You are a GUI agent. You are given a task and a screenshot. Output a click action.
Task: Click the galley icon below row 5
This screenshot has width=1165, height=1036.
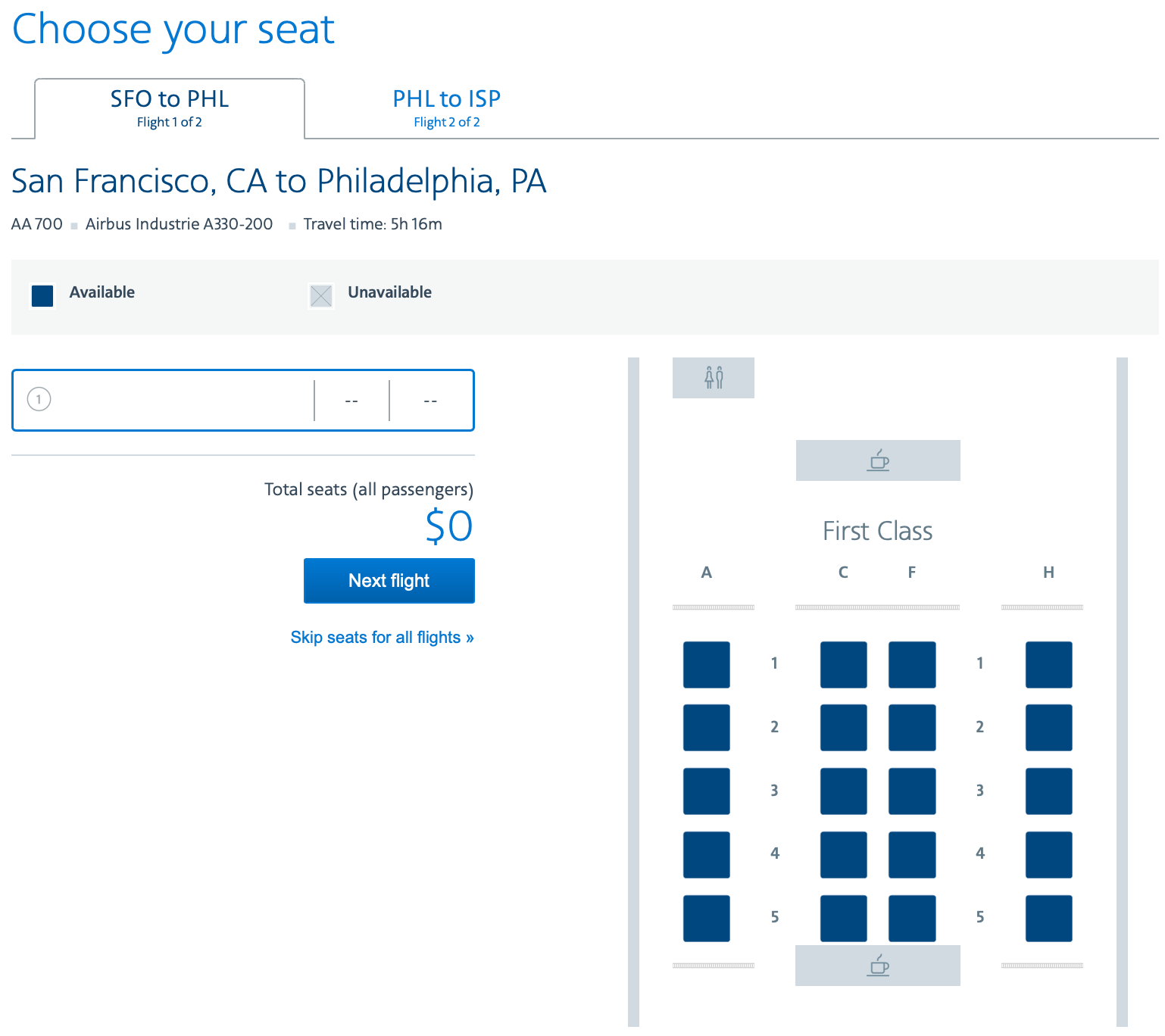877,966
